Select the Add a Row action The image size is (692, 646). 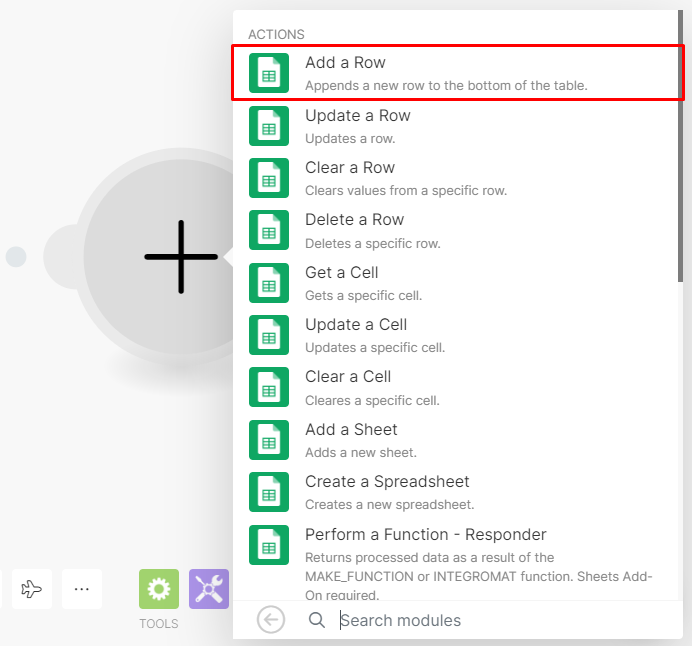(458, 73)
